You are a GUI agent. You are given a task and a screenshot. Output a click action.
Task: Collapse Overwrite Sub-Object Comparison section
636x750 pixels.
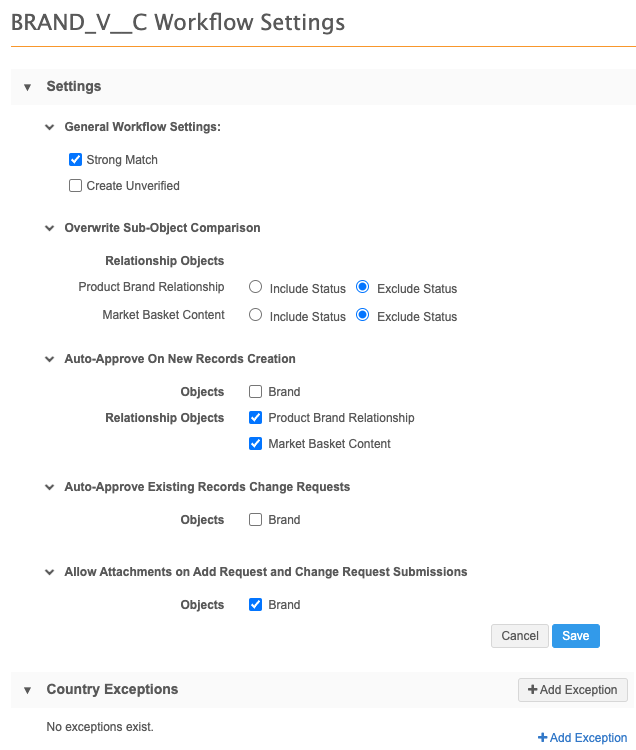point(49,228)
